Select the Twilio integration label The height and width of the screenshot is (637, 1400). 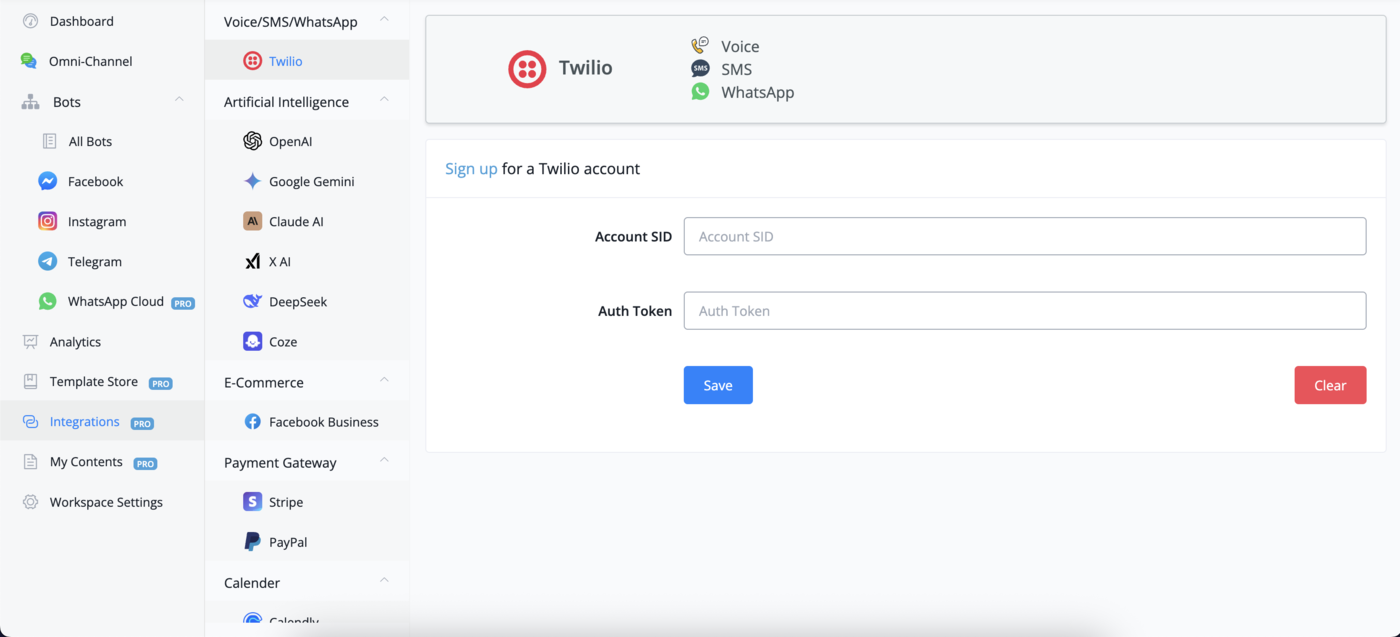pos(286,61)
